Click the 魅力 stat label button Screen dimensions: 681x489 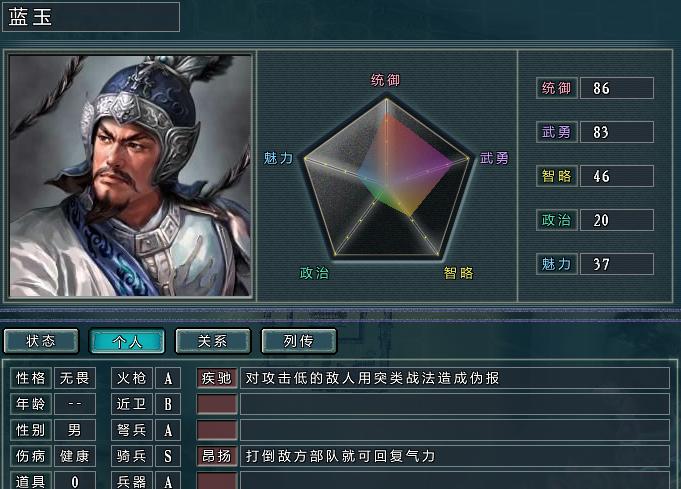556,264
